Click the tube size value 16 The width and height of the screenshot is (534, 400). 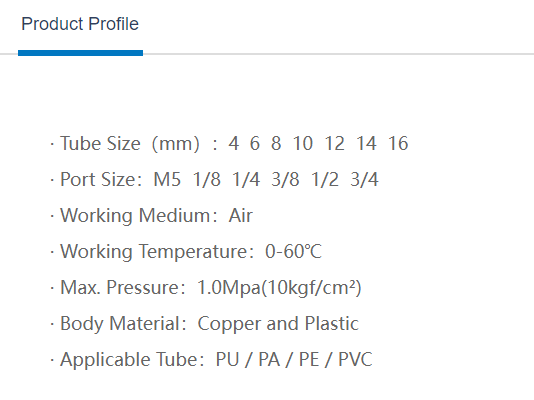click(x=398, y=143)
